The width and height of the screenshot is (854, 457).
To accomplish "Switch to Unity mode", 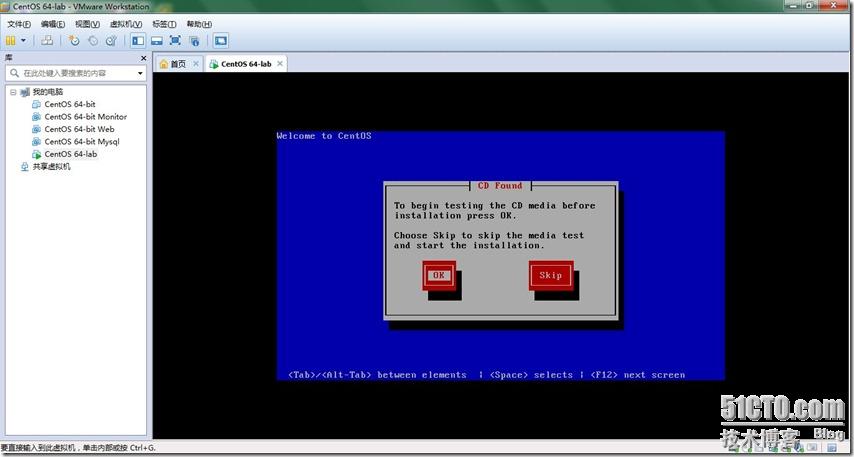I will [x=194, y=40].
